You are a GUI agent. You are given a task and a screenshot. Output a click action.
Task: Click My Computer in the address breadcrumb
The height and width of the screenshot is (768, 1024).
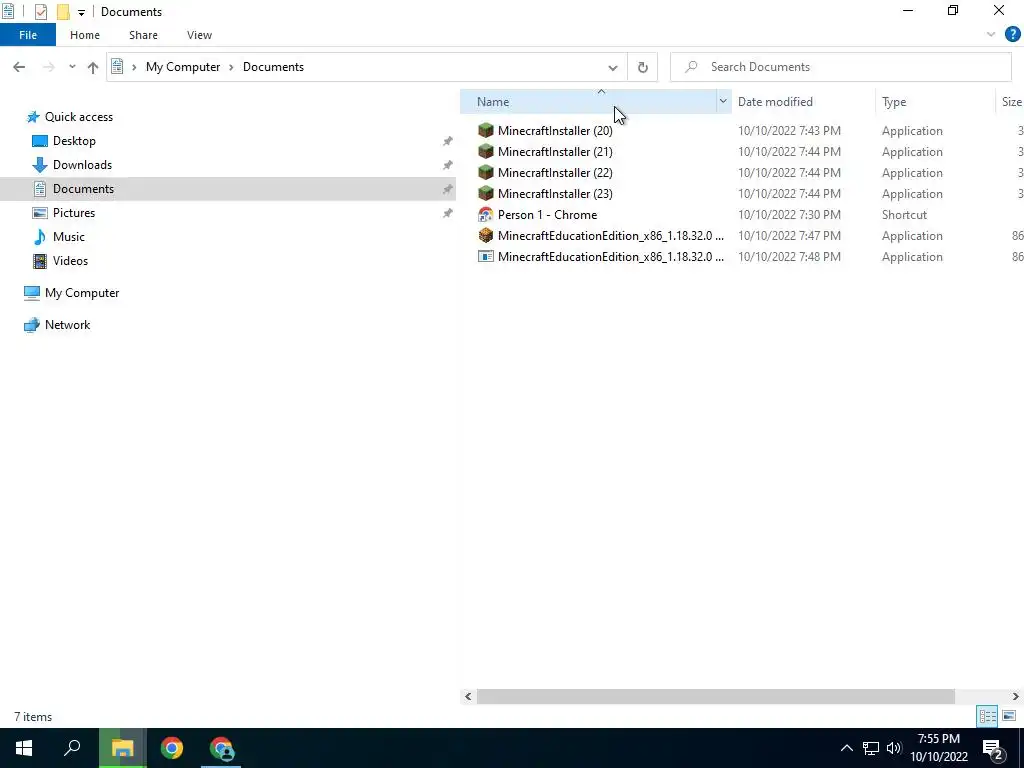pyautogui.click(x=183, y=67)
